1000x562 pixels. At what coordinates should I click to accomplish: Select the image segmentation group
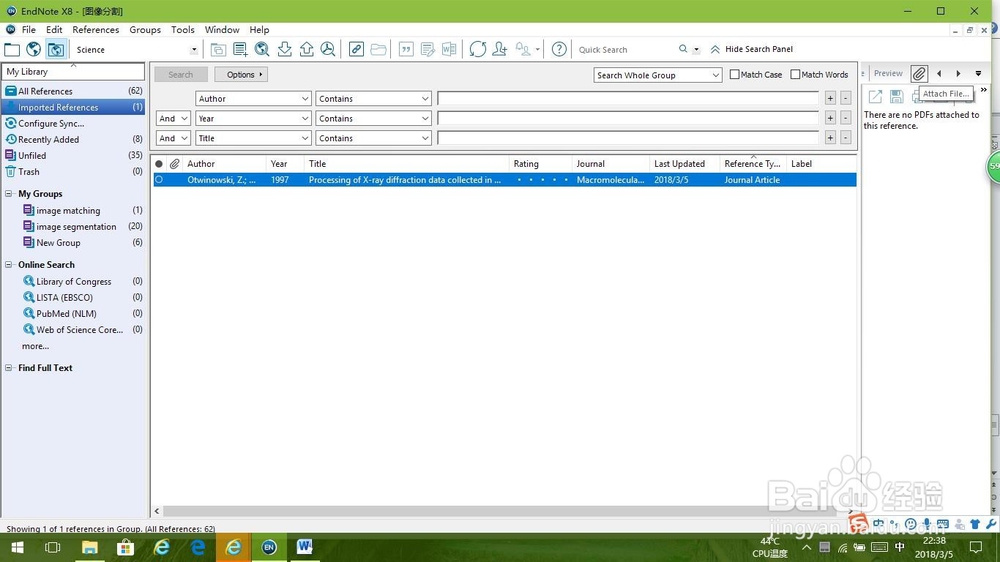[x=76, y=226]
